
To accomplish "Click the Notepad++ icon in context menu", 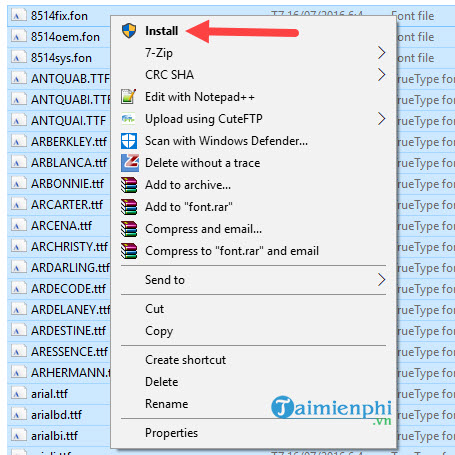I will pos(129,97).
